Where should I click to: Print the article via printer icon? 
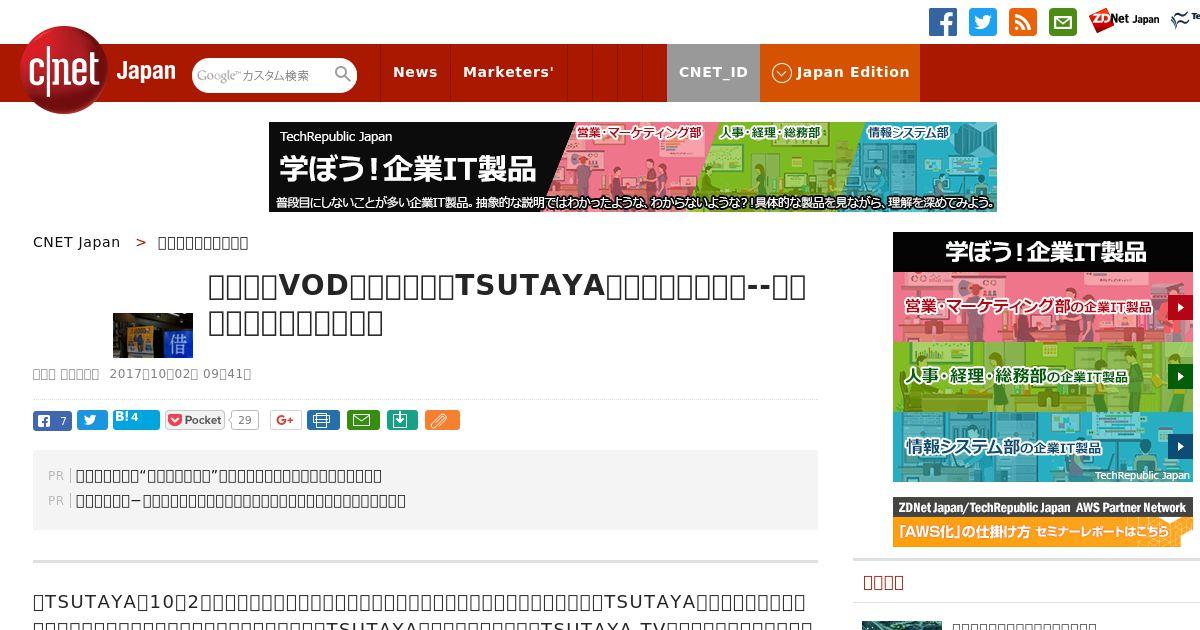point(323,420)
